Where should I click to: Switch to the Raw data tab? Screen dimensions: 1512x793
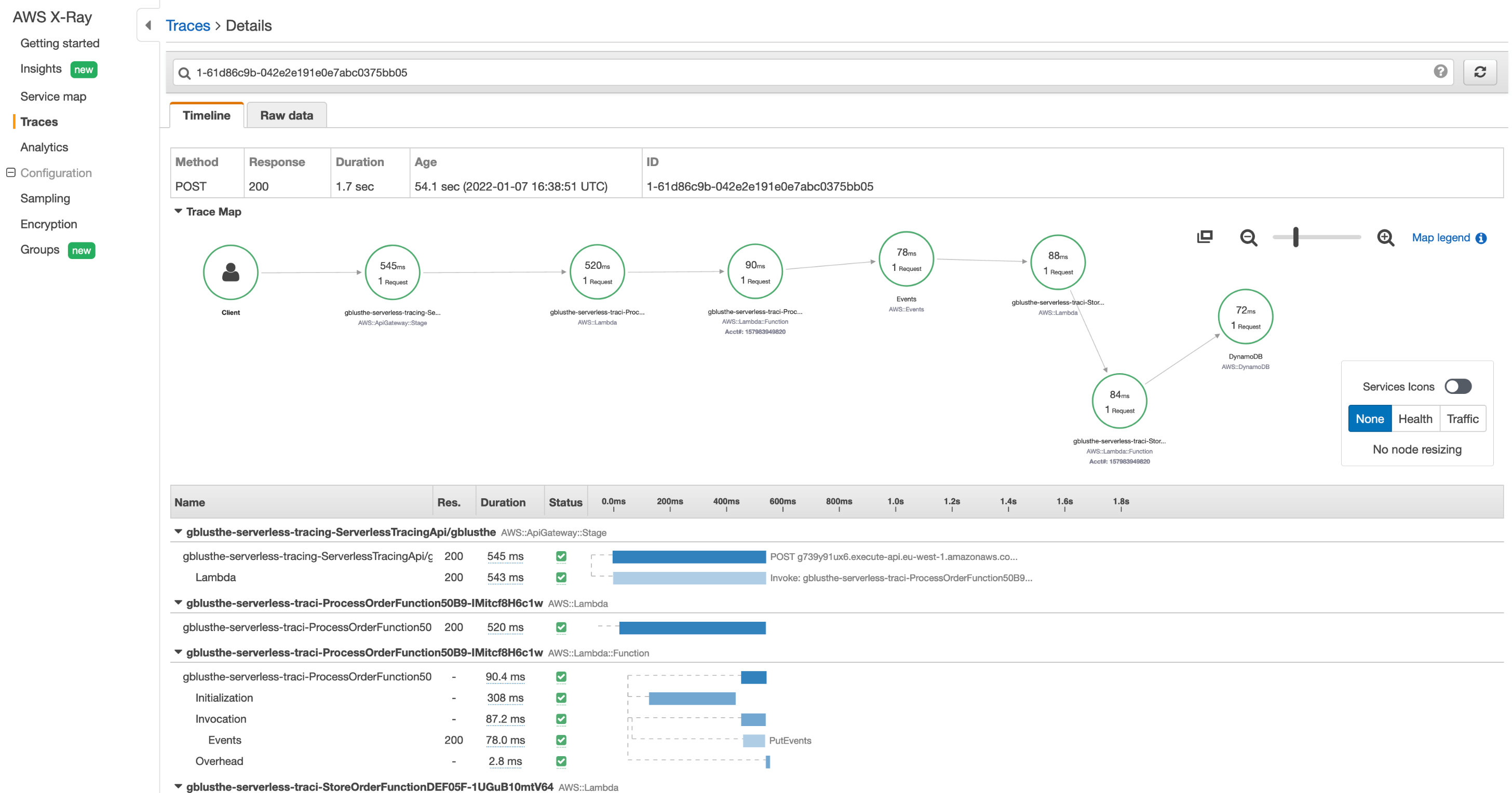coord(287,115)
